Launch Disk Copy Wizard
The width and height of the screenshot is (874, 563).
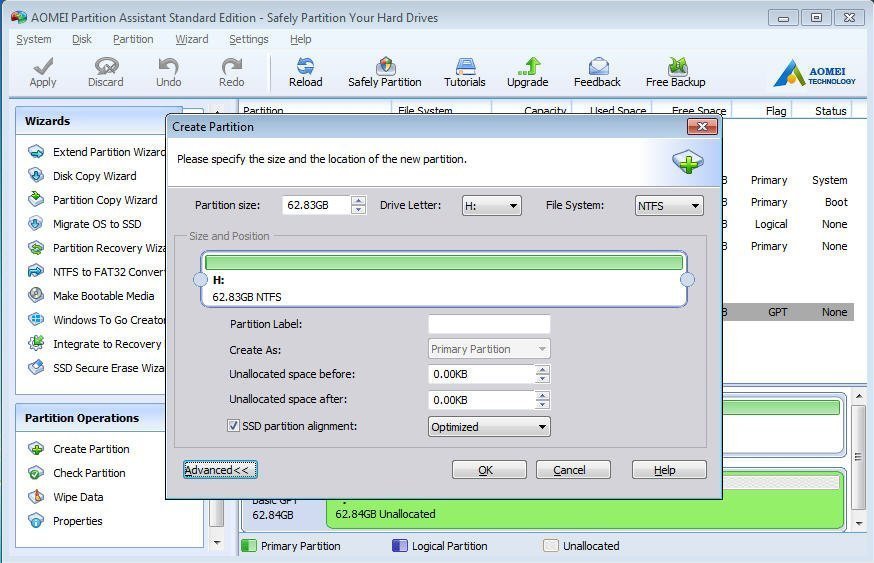click(82, 176)
